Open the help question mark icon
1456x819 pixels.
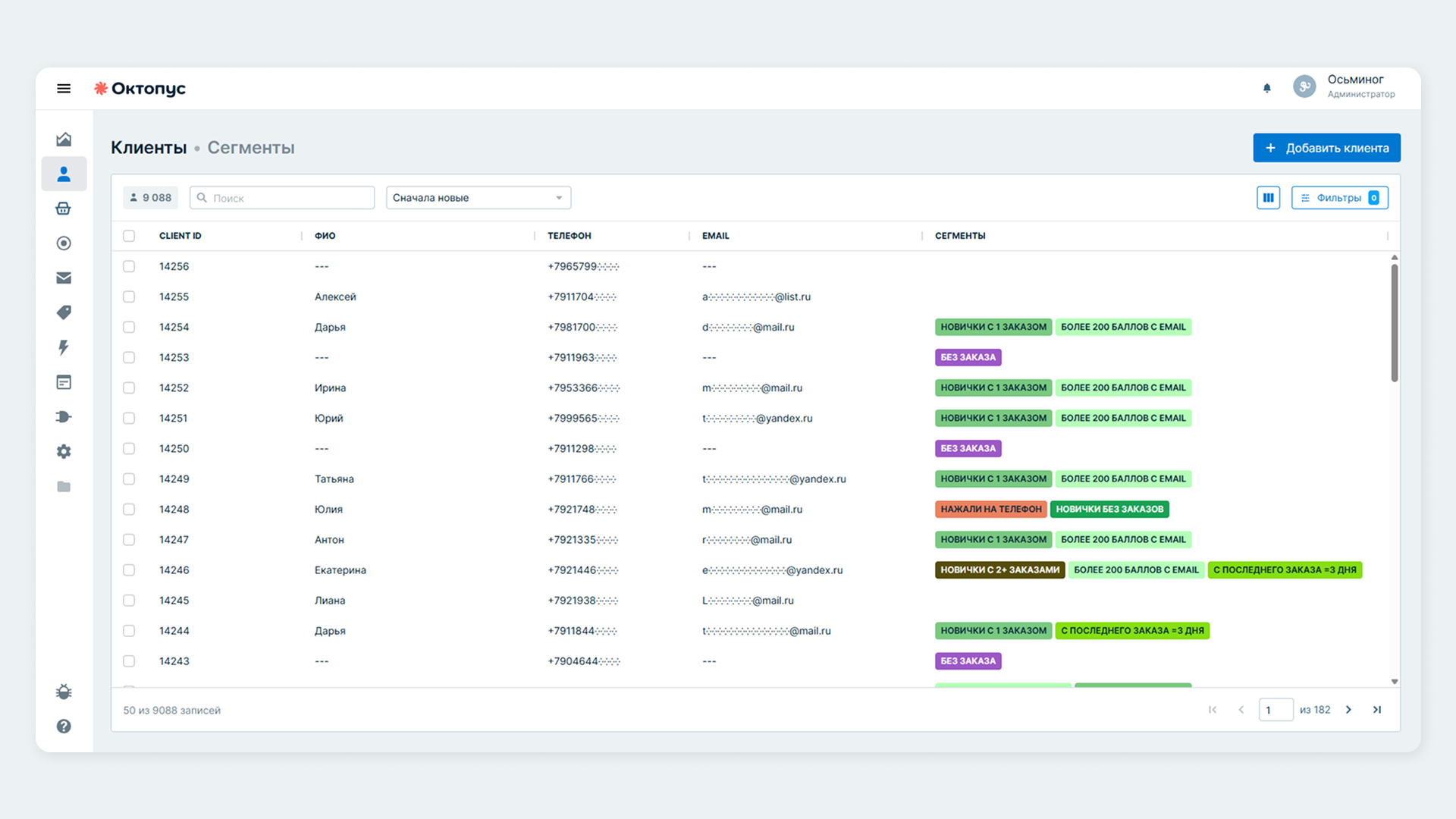(64, 726)
